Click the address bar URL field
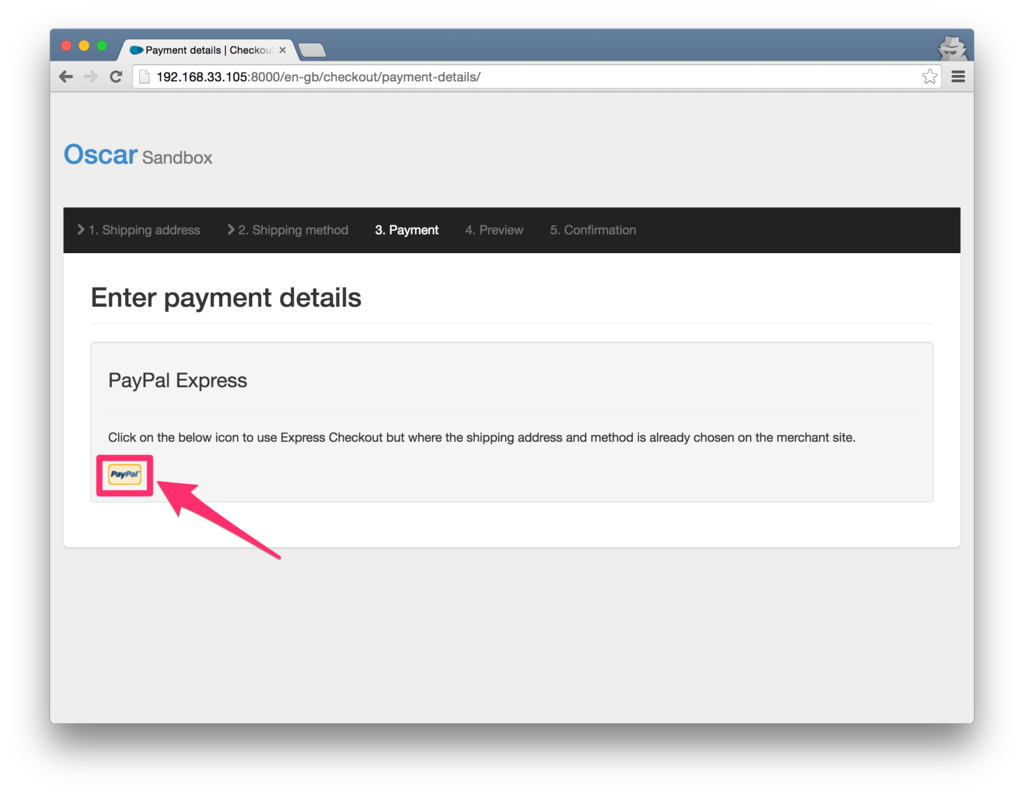 [x=536, y=77]
